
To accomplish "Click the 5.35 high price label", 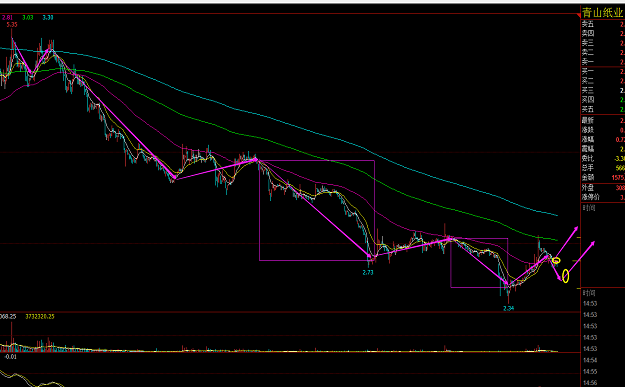I will pyautogui.click(x=12, y=24).
